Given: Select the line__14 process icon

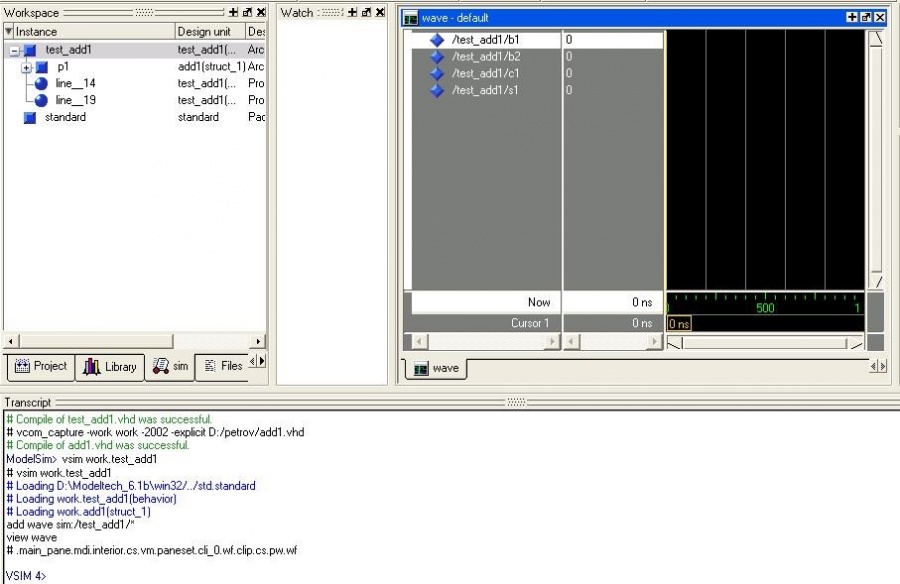Looking at the screenshot, I should pos(41,84).
